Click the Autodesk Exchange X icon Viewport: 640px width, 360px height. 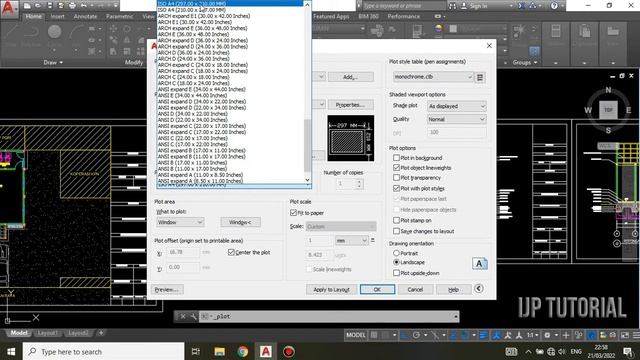(521, 6)
